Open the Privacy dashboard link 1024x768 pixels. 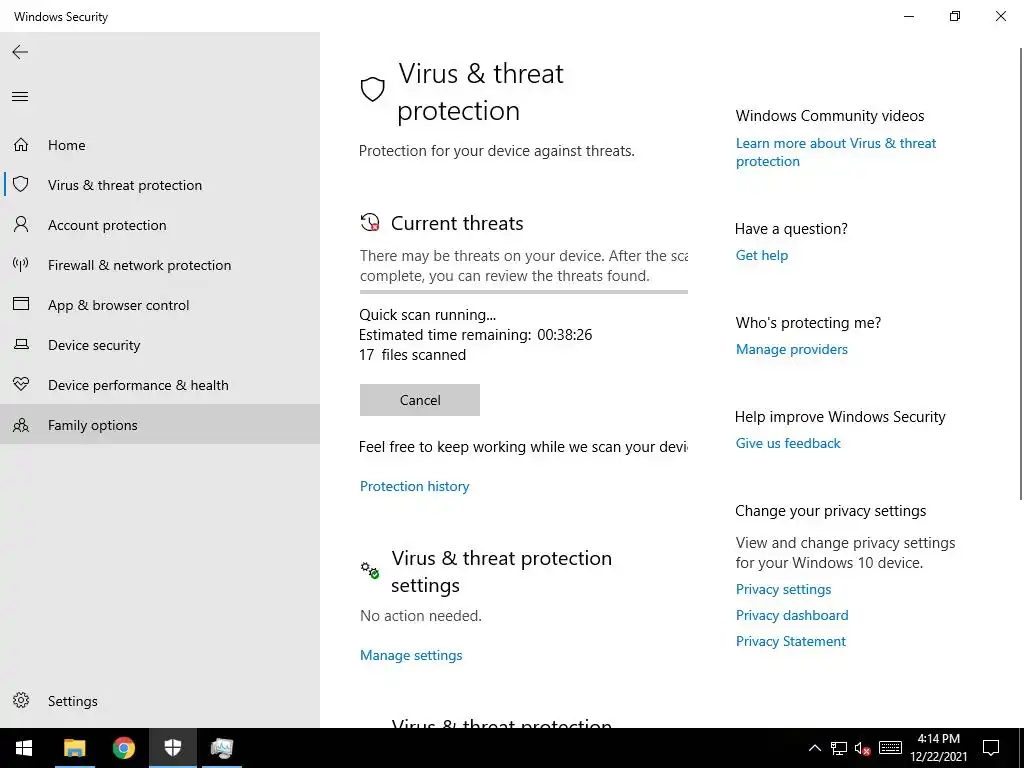(x=792, y=615)
